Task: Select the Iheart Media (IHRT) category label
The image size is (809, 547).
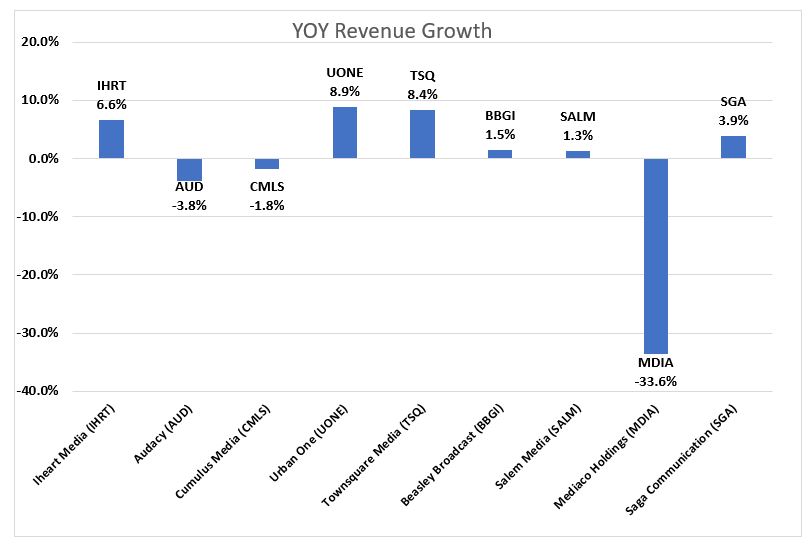Action: (73, 445)
